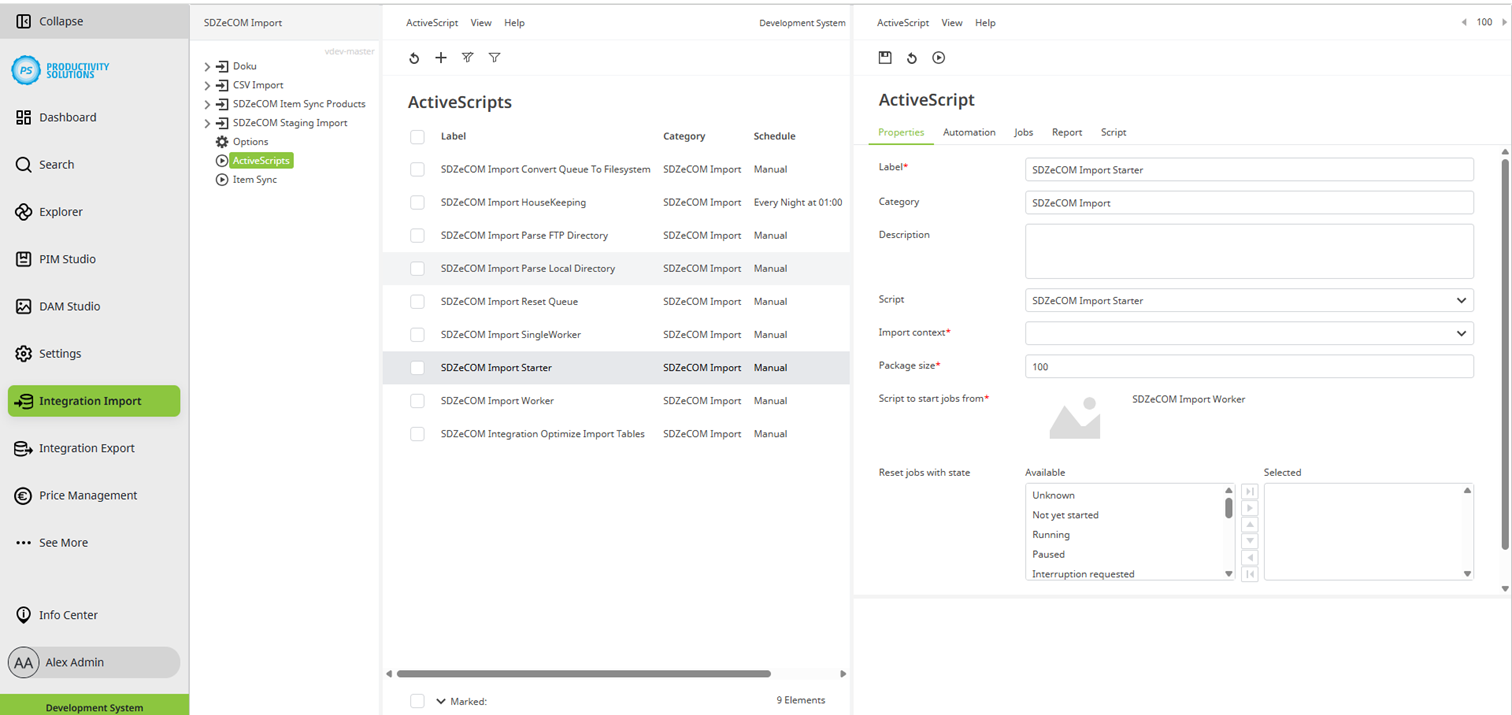Select ActiveScripts in the tree
The width and height of the screenshot is (1512, 715).
click(x=261, y=160)
